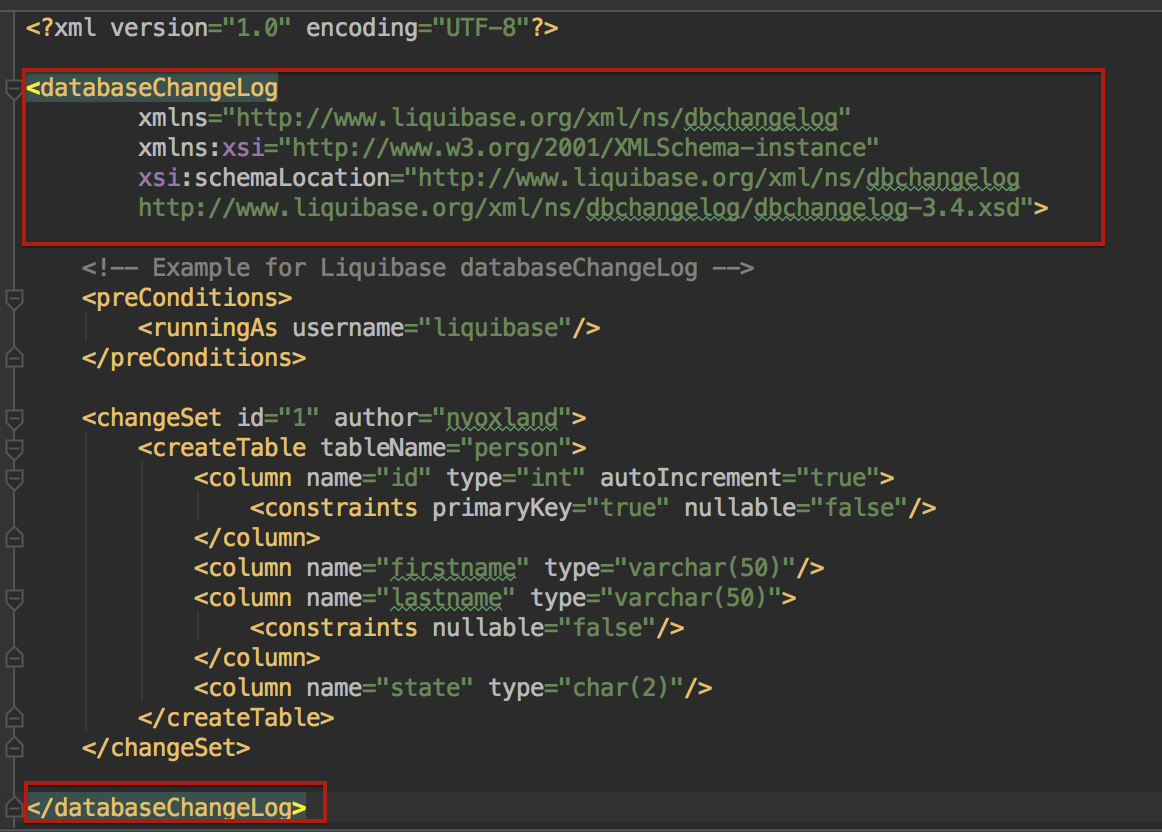The image size is (1162, 832).
Task: Click the column name value "lastname"
Action: click(446, 597)
